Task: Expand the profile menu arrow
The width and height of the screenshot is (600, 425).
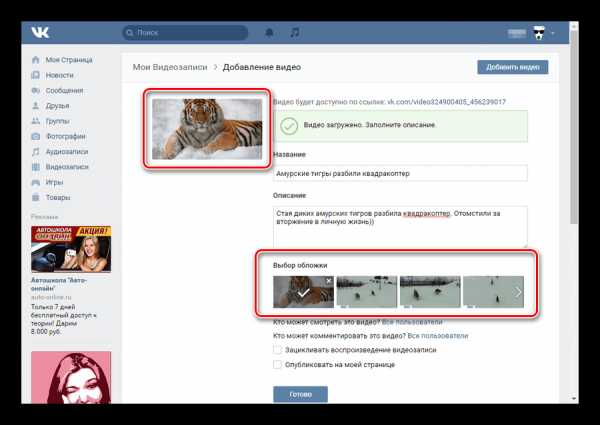Action: (553, 33)
